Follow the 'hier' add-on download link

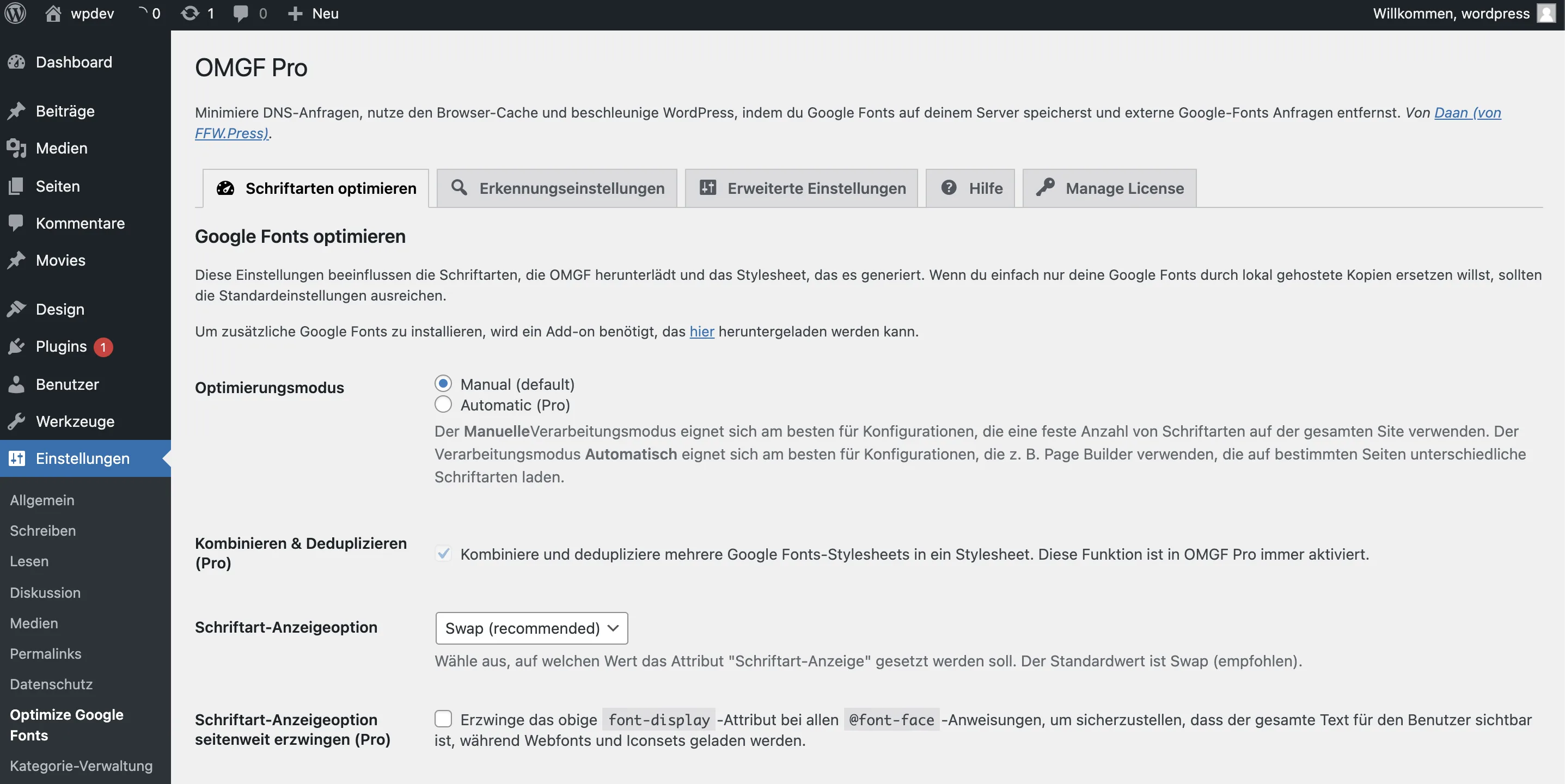pos(702,332)
